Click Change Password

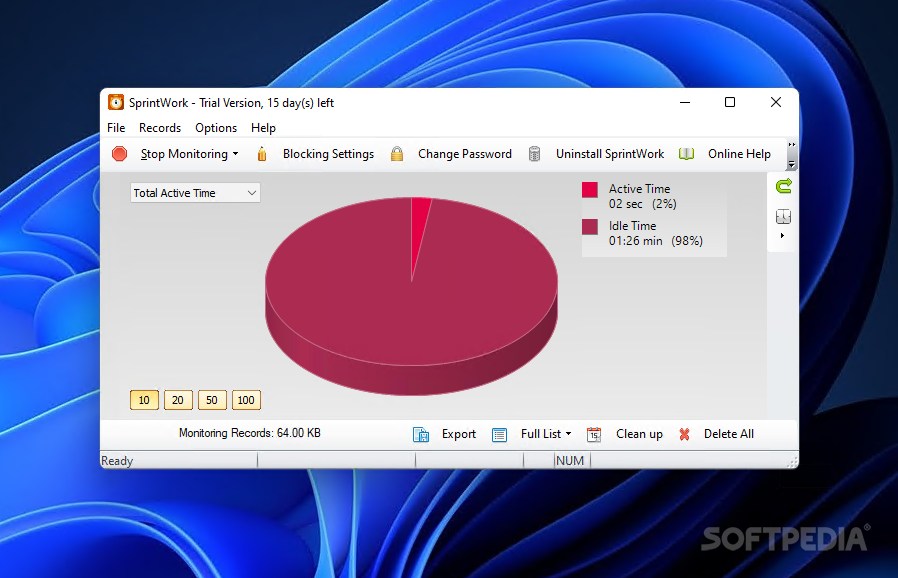pyautogui.click(x=464, y=154)
